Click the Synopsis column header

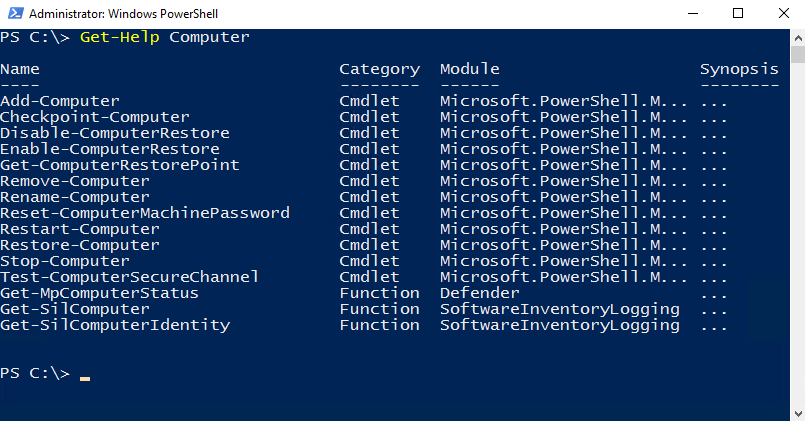point(739,69)
